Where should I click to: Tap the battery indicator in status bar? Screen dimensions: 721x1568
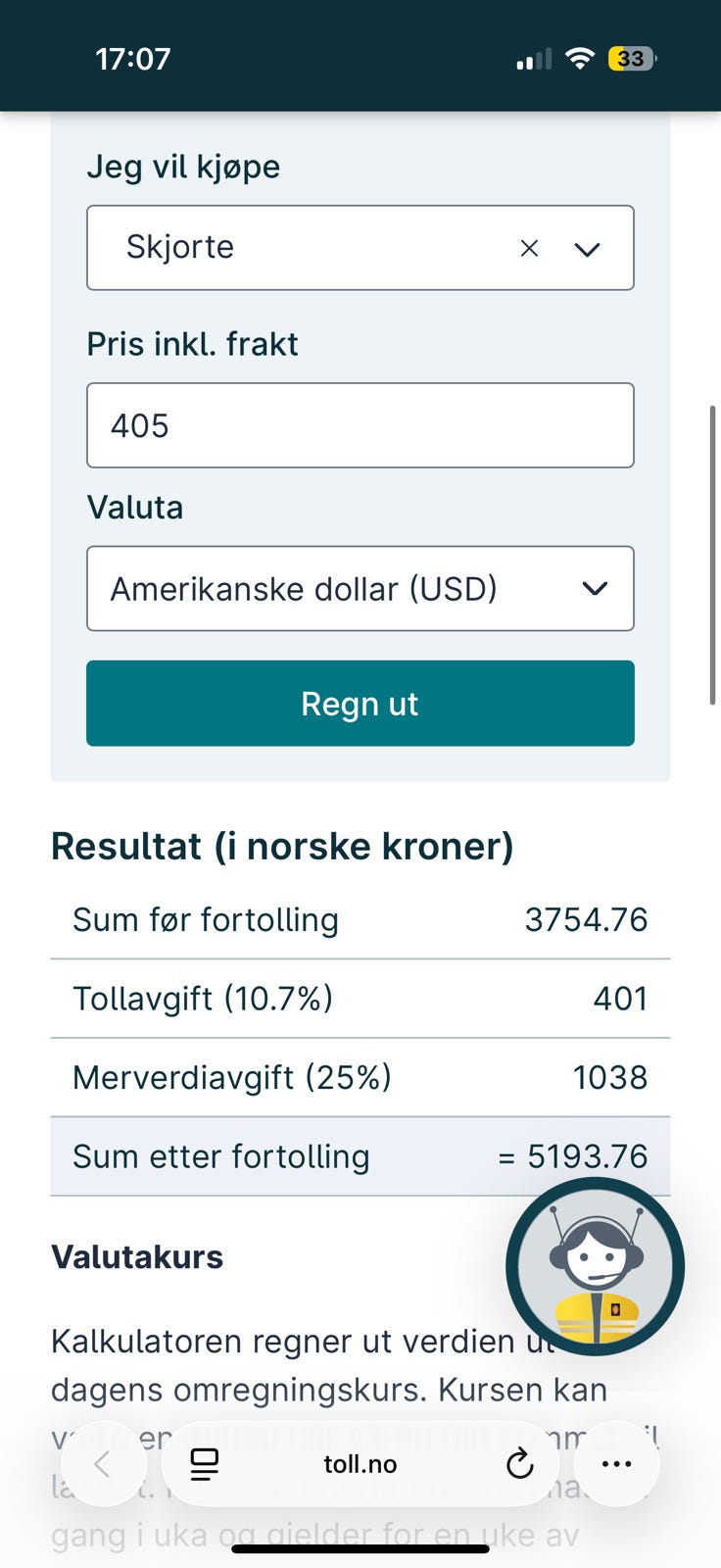pos(632,59)
